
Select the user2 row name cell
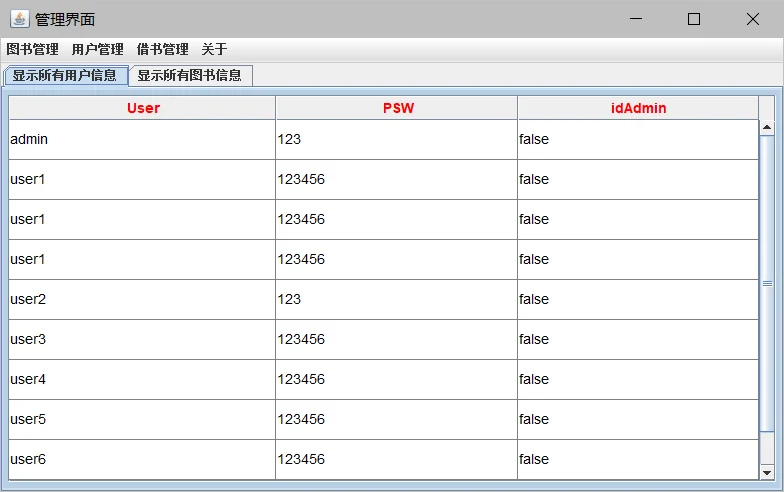point(142,300)
